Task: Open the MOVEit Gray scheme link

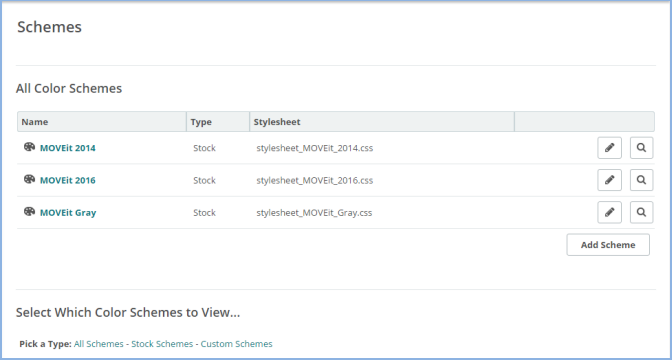Action: click(68, 213)
